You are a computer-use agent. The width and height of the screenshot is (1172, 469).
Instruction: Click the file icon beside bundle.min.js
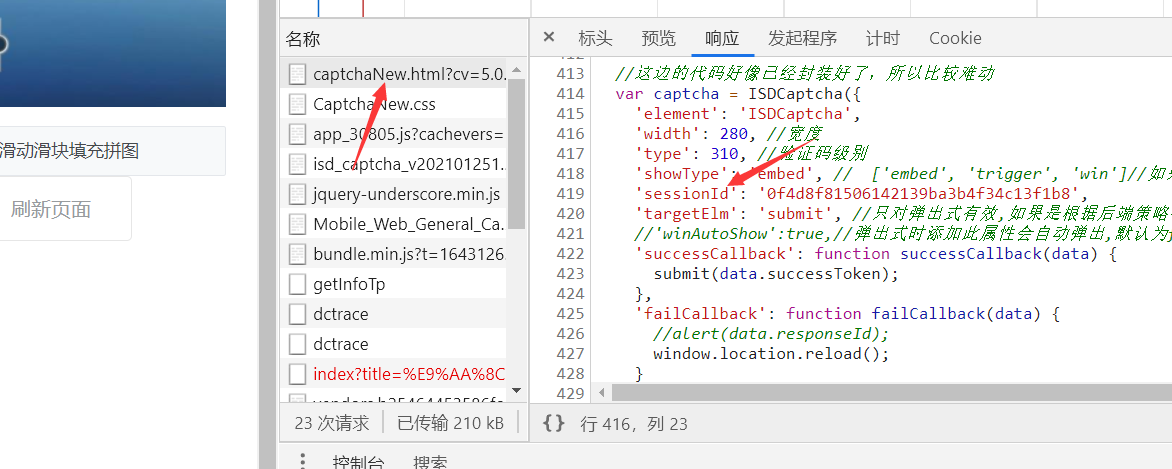pyautogui.click(x=297, y=254)
